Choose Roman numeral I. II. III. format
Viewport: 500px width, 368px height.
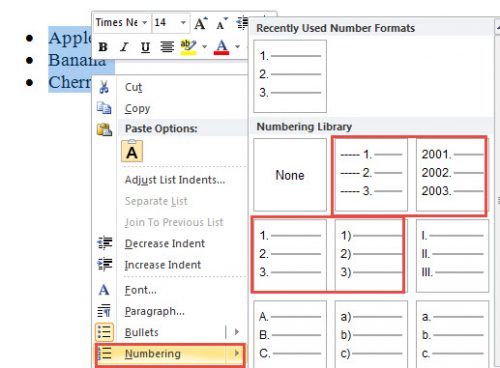coord(452,256)
